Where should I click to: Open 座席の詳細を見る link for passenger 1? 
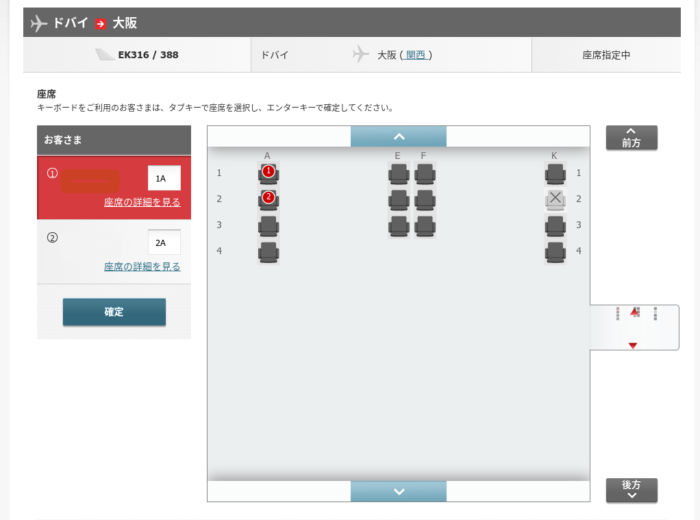click(142, 202)
